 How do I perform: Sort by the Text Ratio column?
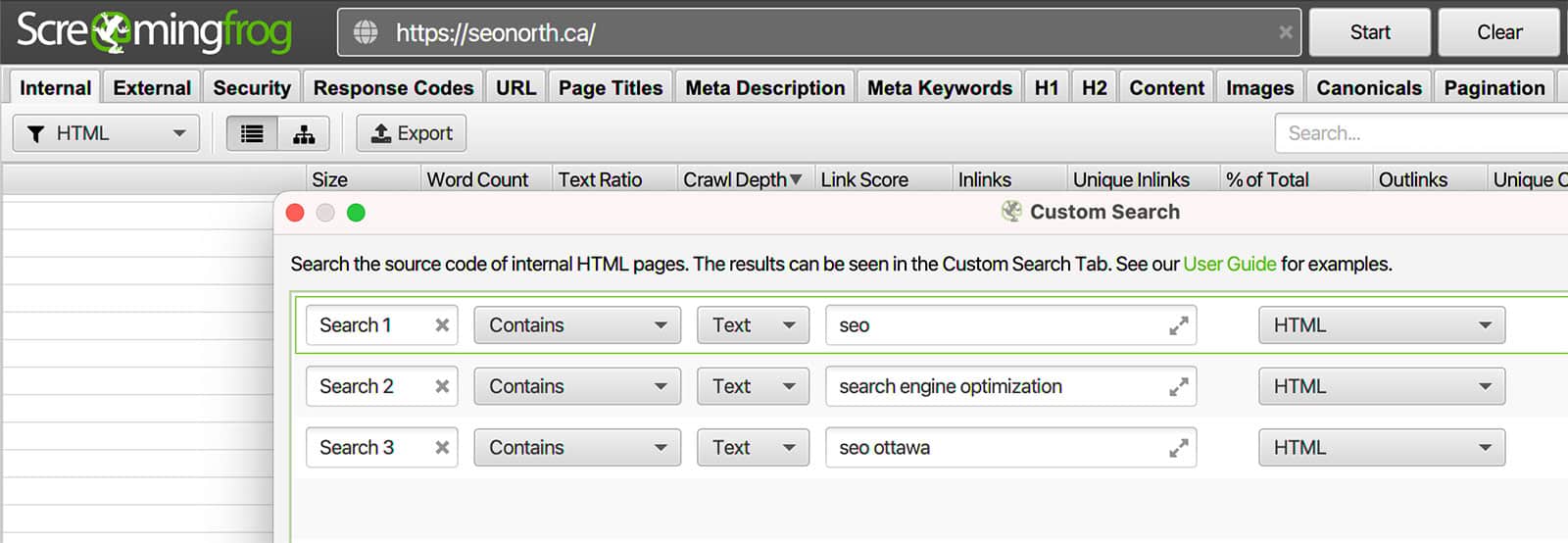pyautogui.click(x=614, y=179)
